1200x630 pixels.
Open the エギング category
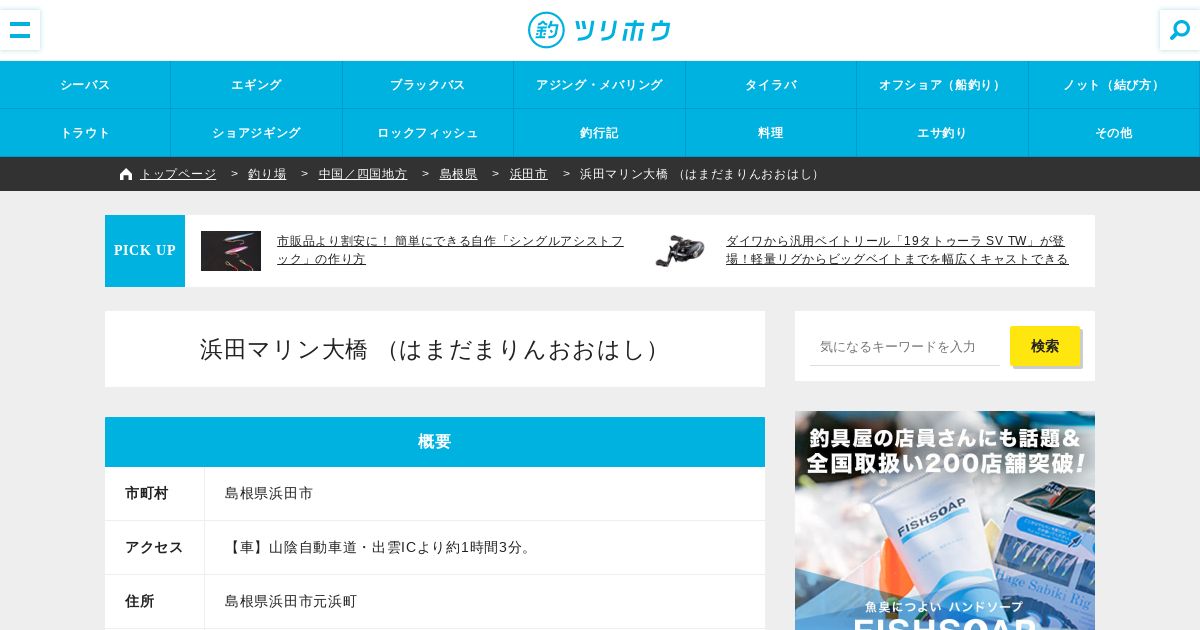pyautogui.click(x=257, y=85)
